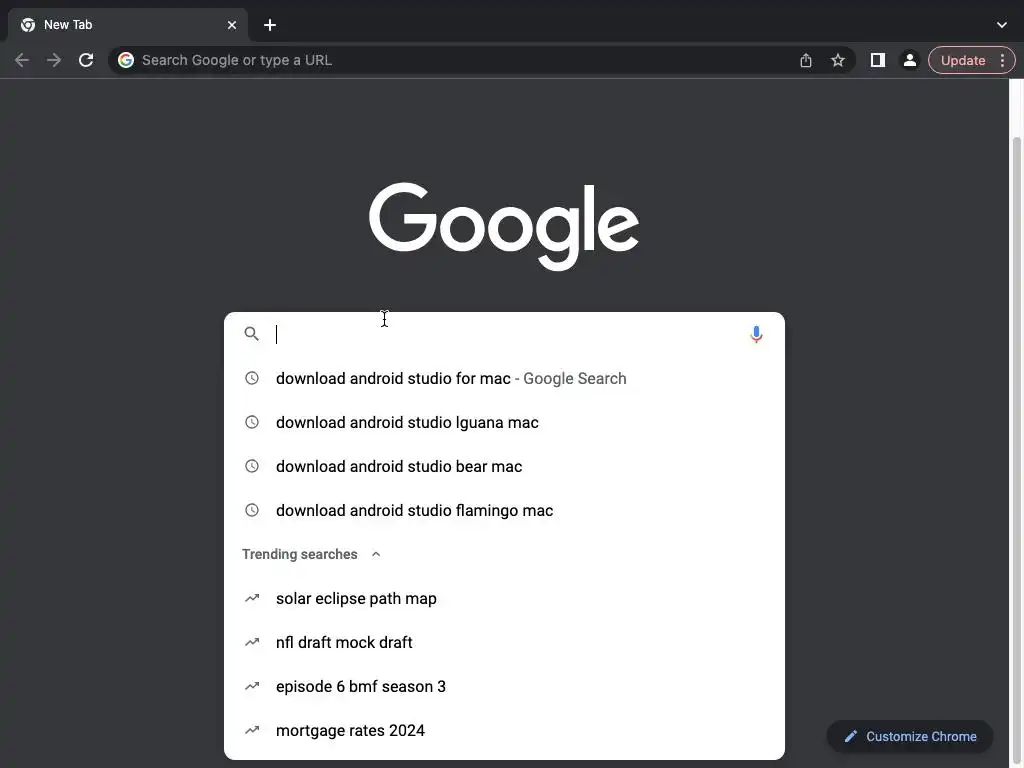Click trending arrow icon beside mortgage rates
The width and height of the screenshot is (1024, 768).
point(251,730)
